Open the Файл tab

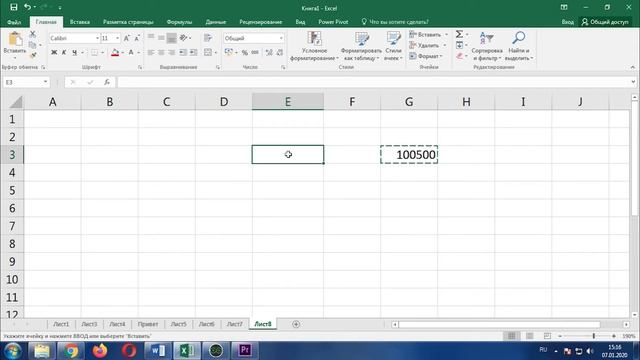click(14, 22)
